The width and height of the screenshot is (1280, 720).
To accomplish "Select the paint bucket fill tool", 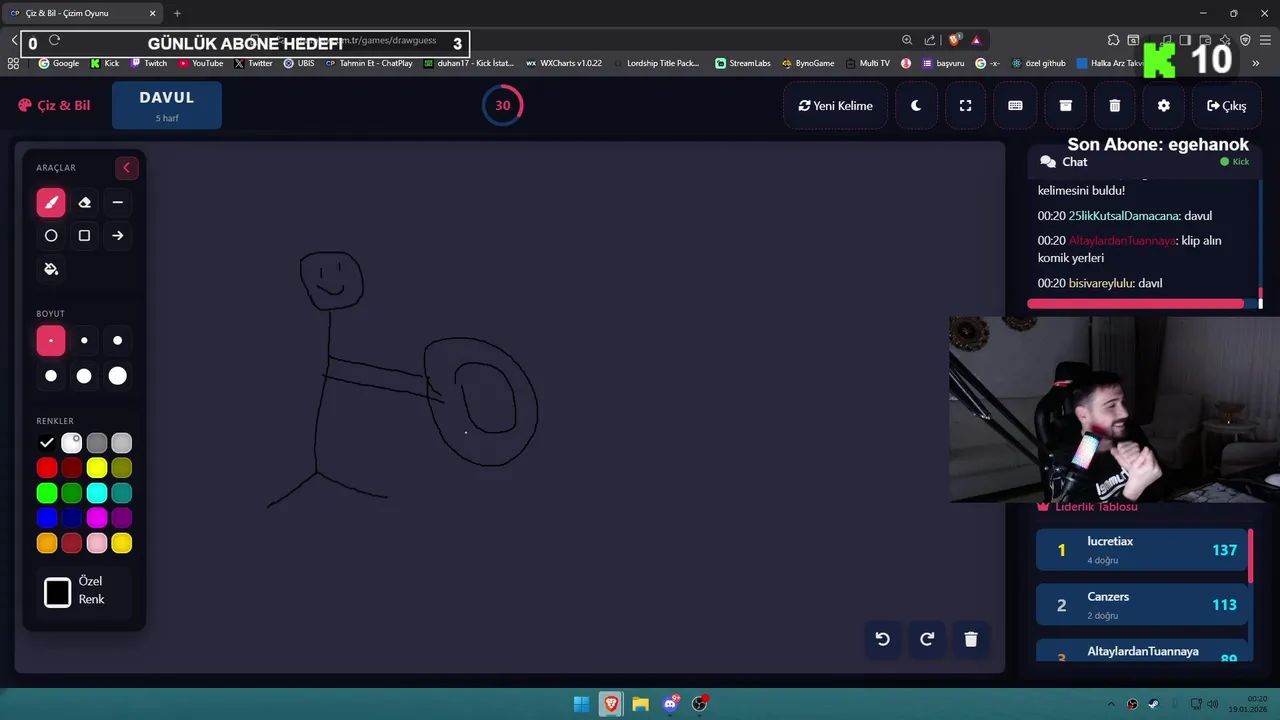I will click(x=51, y=269).
